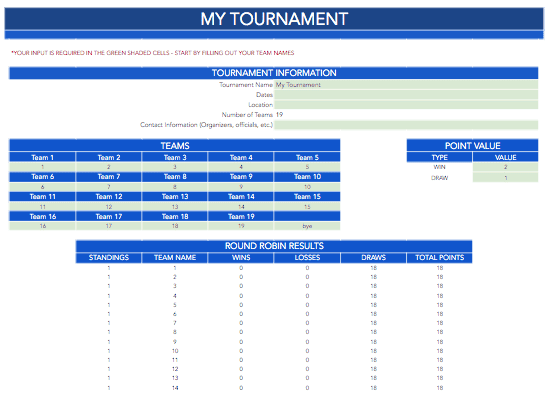Select team name 14 in results table
The image size is (551, 400).
pos(175,388)
